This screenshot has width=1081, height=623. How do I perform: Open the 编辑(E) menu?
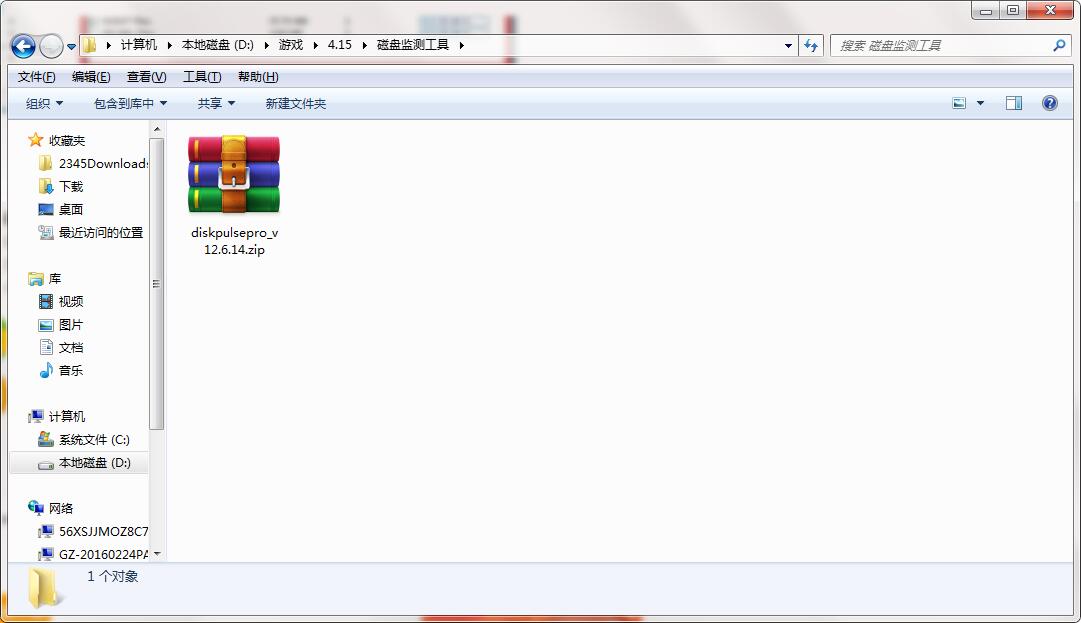point(91,76)
